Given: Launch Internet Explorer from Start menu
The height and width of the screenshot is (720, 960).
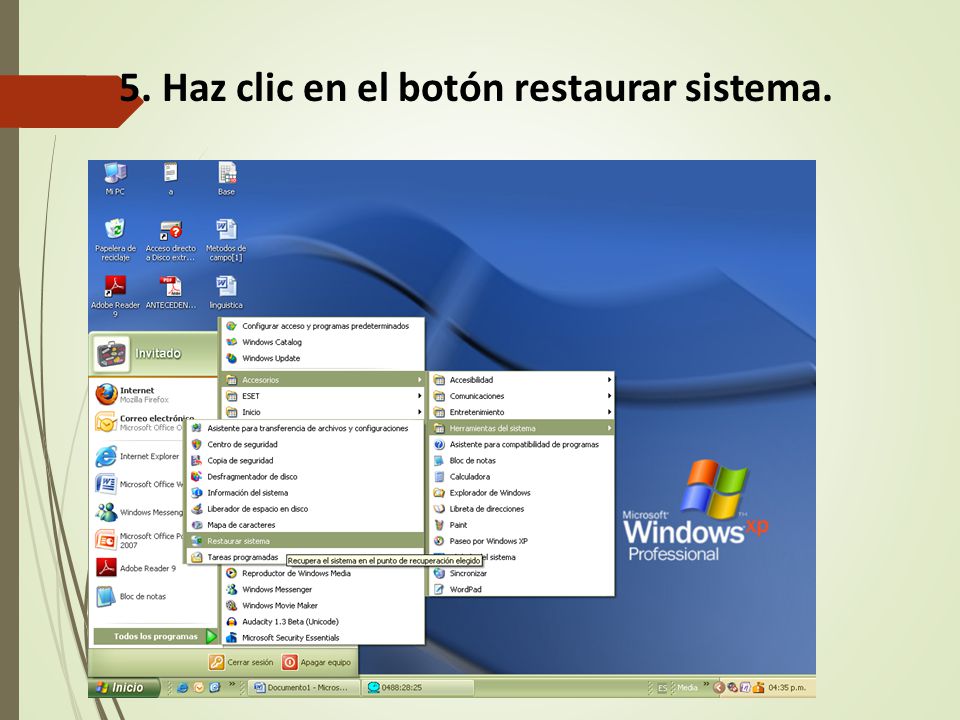Looking at the screenshot, I should coord(138,456).
